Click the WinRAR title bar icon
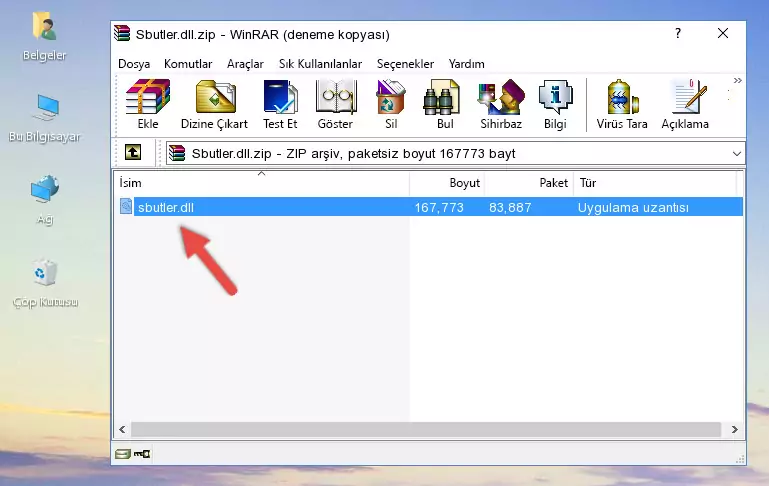Screen dimensions: 769x486 tap(122, 33)
